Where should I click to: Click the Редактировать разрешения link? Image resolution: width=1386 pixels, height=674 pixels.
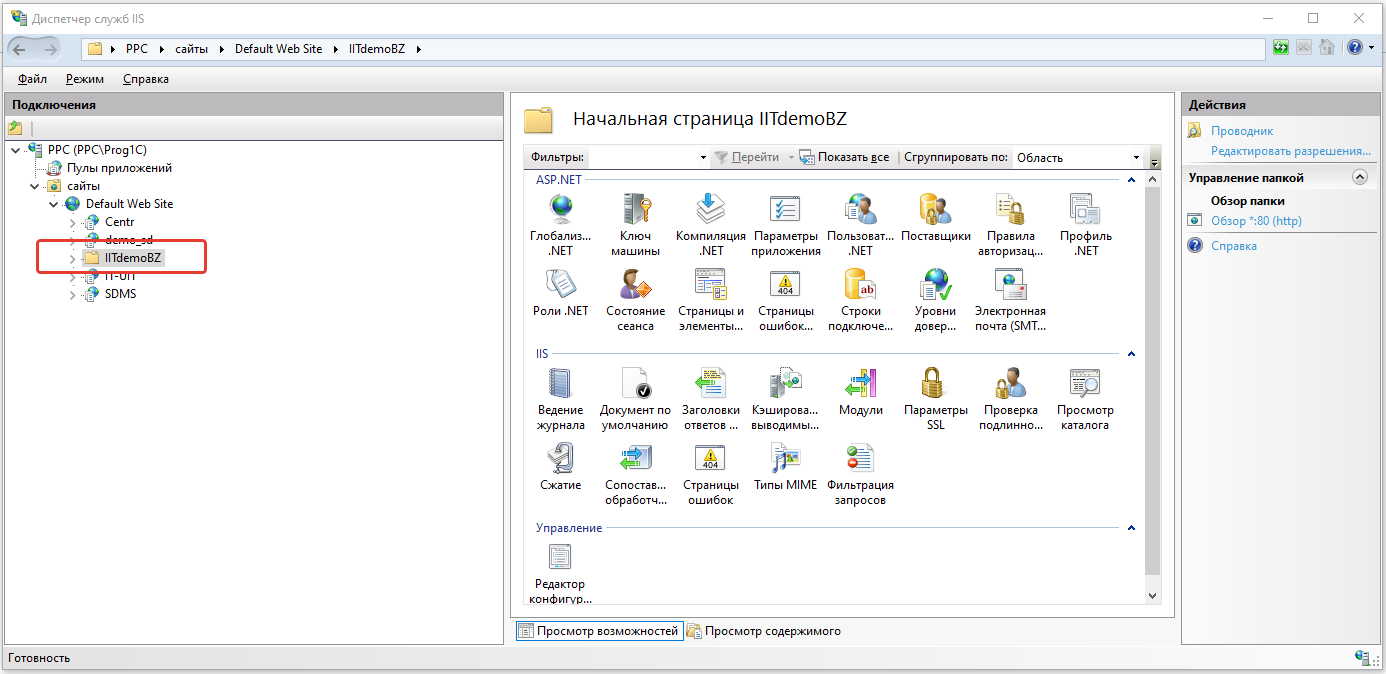[1290, 151]
